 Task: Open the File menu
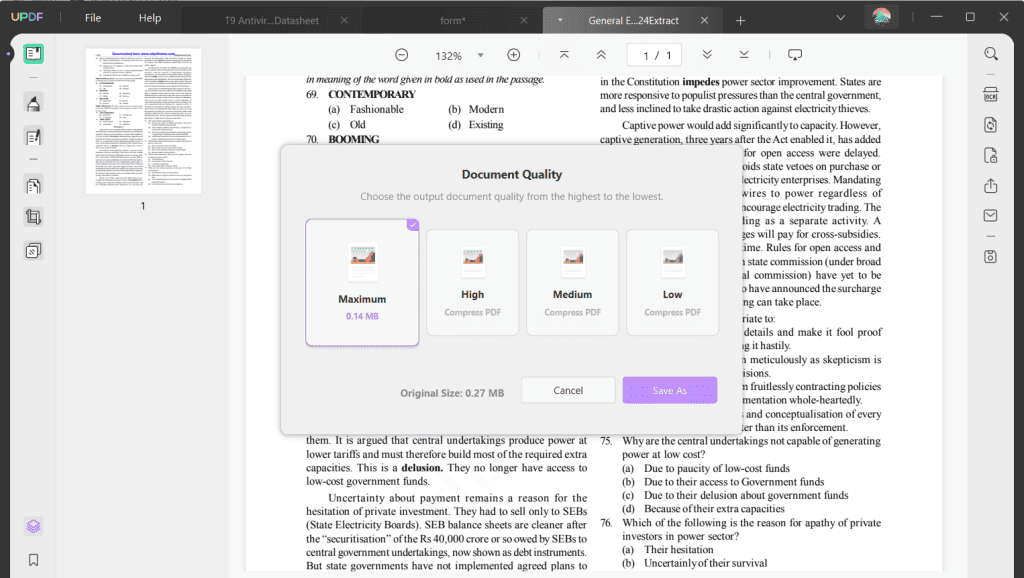93,18
